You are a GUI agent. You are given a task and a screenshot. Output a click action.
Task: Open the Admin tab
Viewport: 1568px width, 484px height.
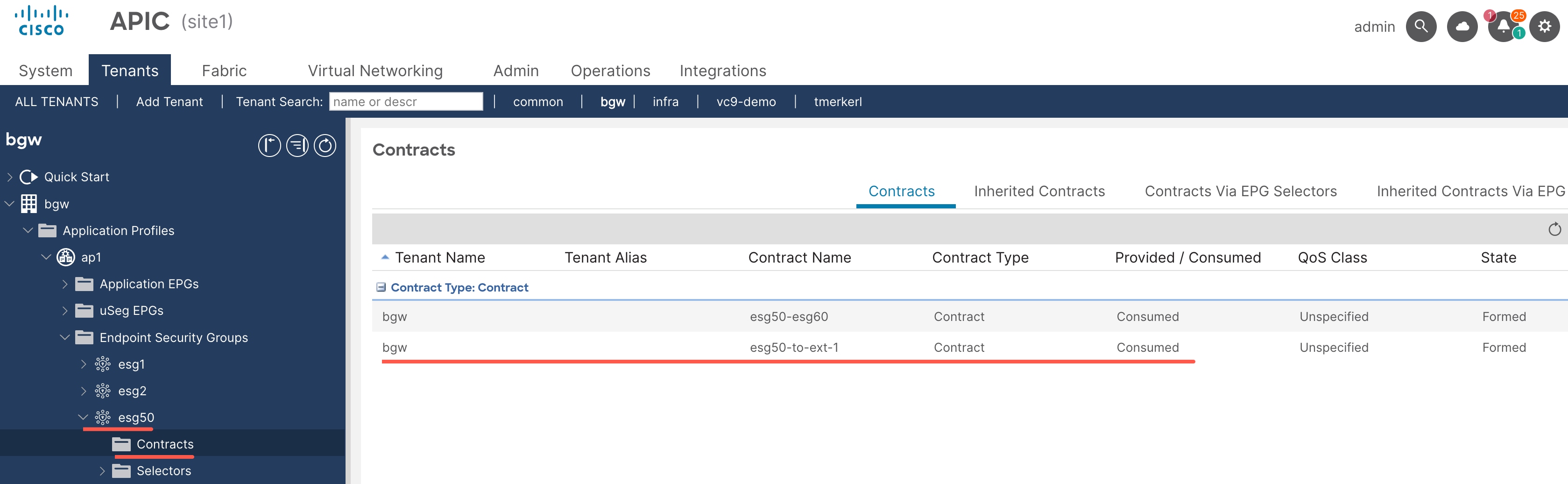tap(516, 71)
